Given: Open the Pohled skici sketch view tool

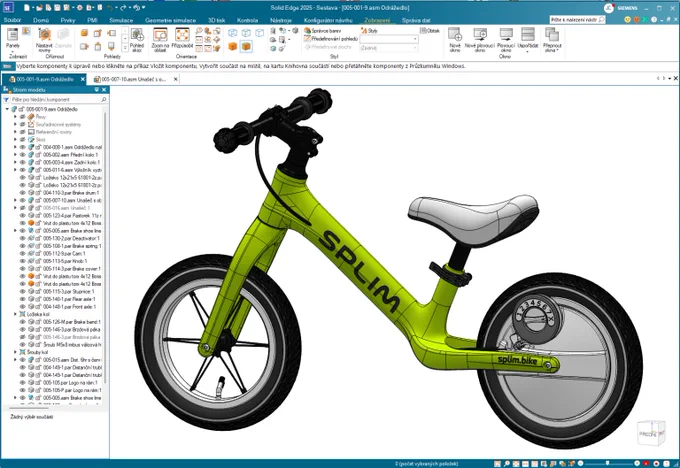Looking at the screenshot, I should 137,40.
